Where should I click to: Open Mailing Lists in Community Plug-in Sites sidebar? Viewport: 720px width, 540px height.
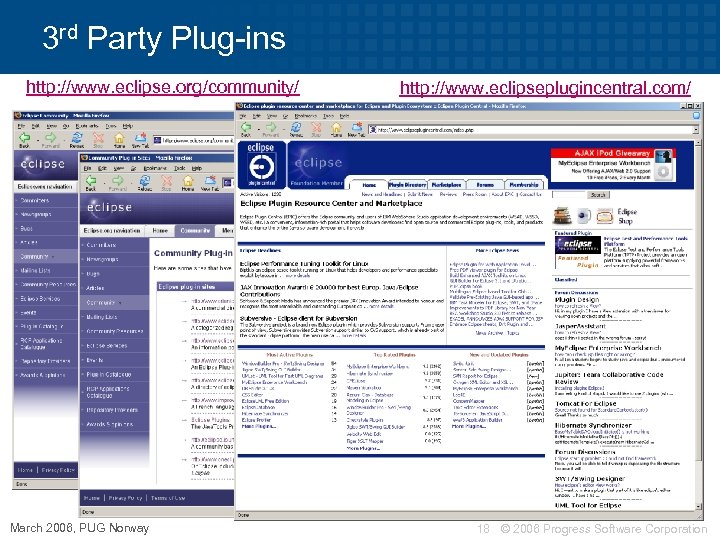[101, 317]
